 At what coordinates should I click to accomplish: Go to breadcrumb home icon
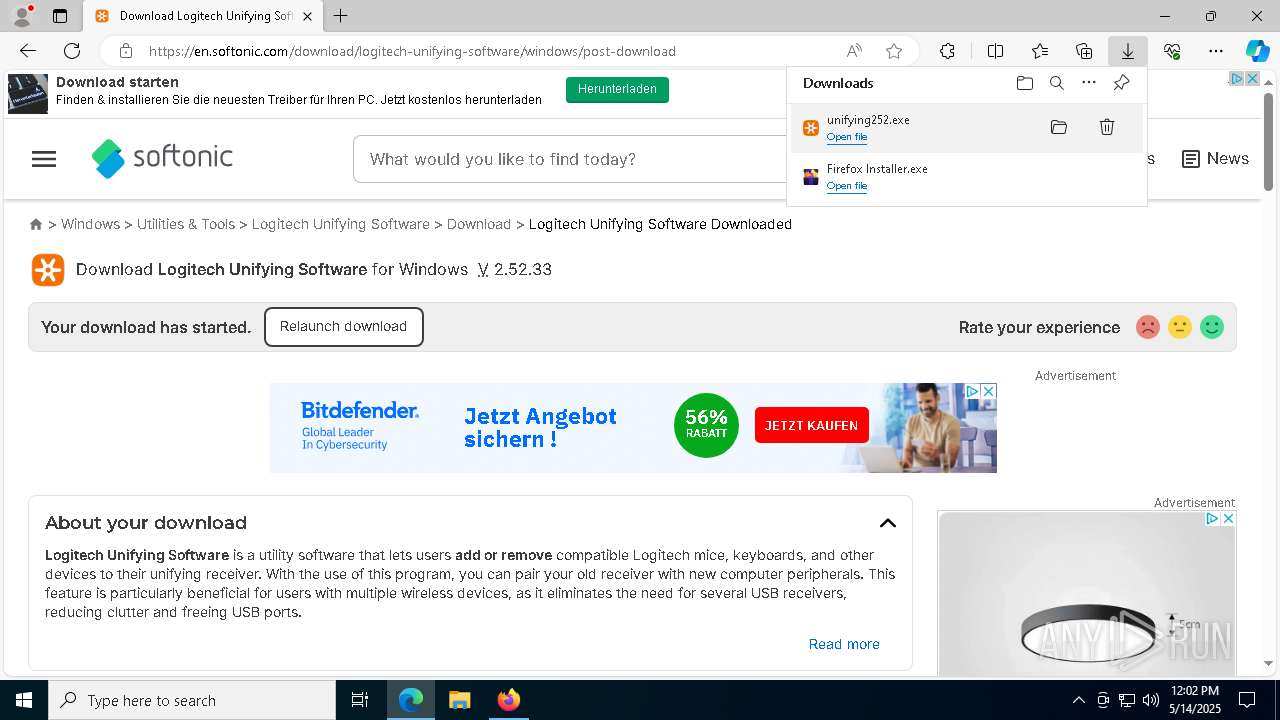tap(36, 224)
